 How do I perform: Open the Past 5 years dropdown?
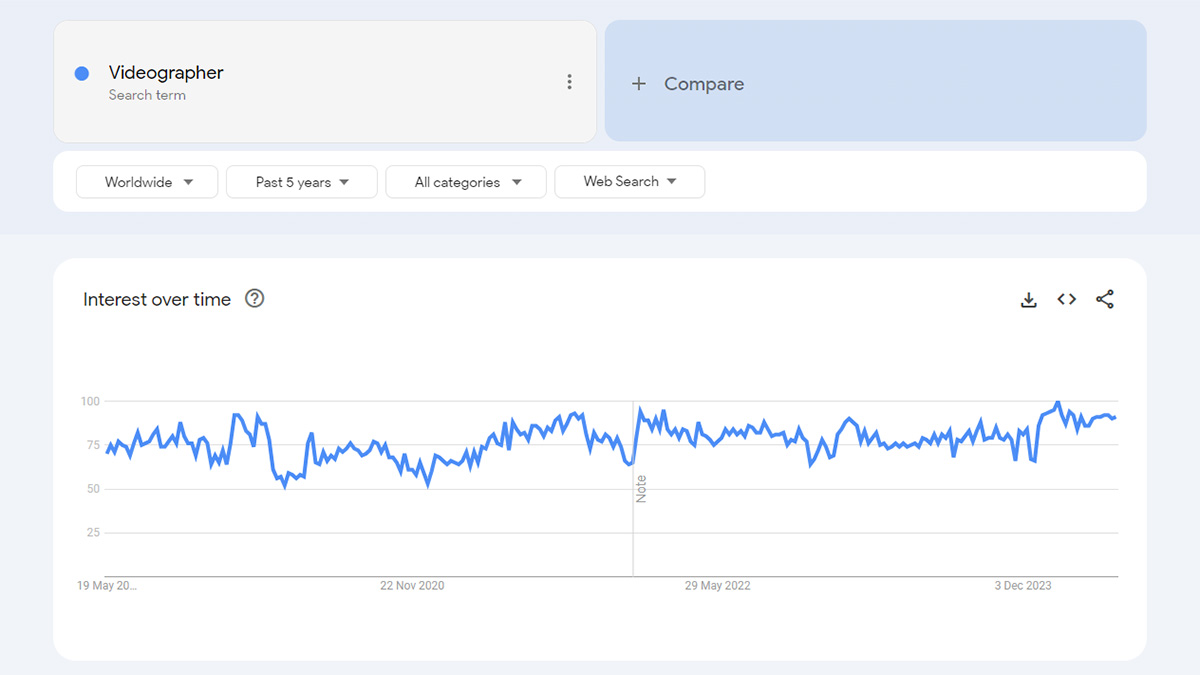coord(302,182)
